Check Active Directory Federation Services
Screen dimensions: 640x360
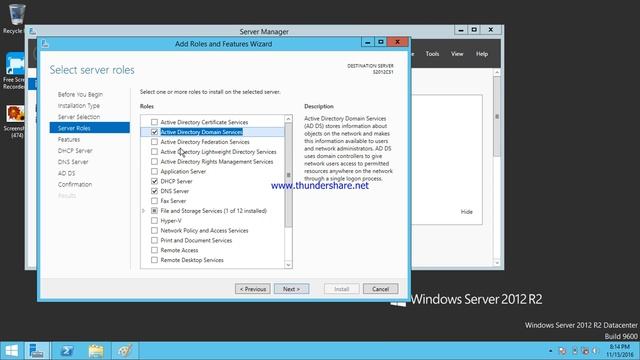(x=154, y=142)
